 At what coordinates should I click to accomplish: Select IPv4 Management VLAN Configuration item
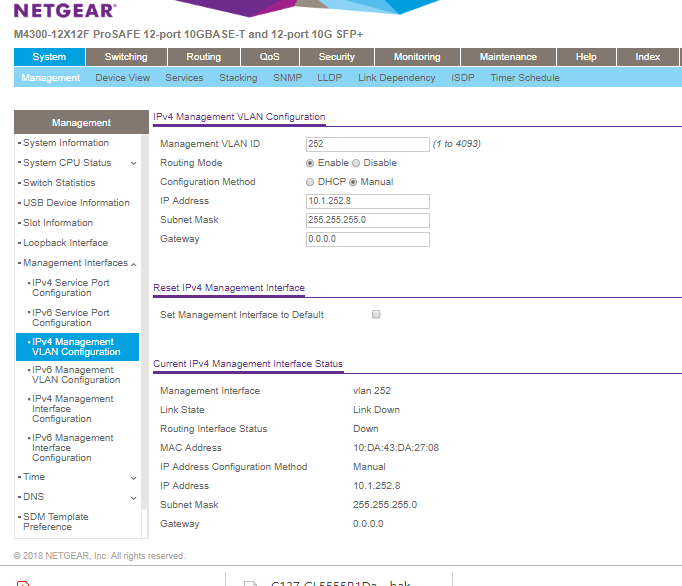(77, 347)
